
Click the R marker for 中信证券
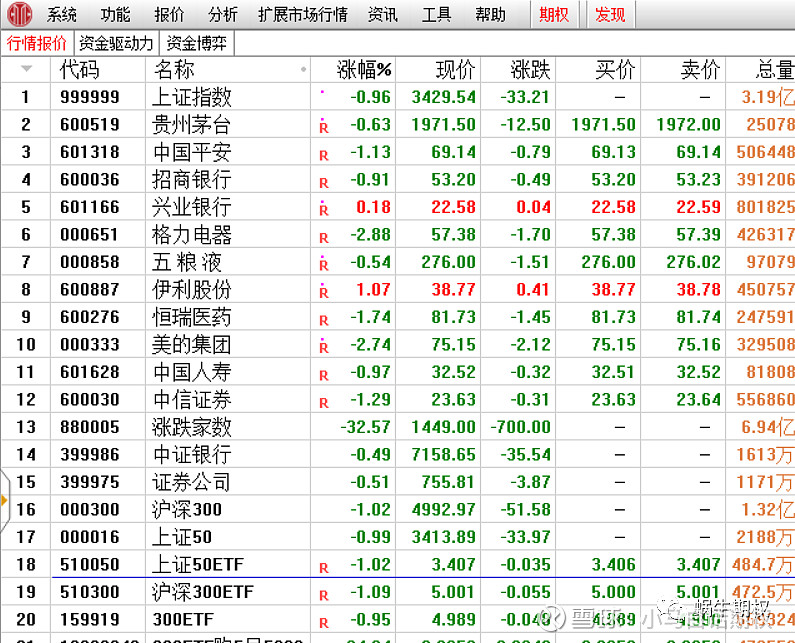click(x=323, y=403)
